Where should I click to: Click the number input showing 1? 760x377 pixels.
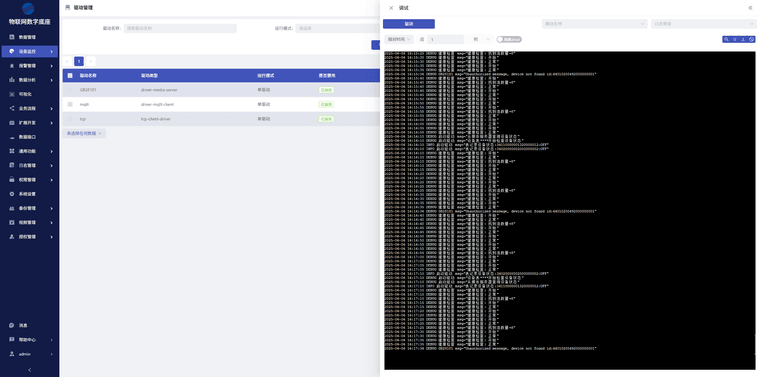click(445, 39)
